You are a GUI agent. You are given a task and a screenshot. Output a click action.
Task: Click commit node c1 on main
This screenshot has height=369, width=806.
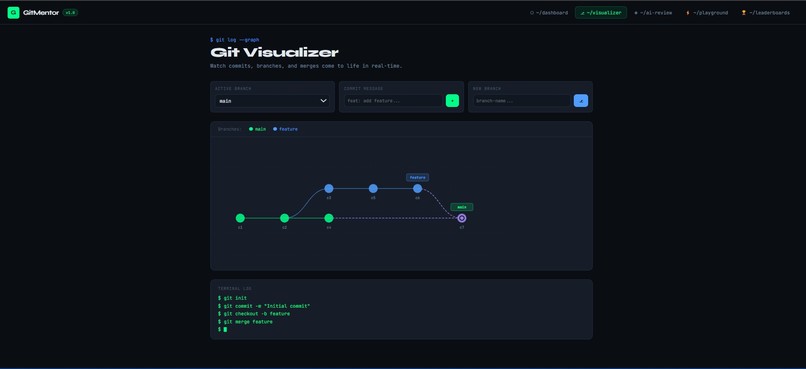(240, 218)
